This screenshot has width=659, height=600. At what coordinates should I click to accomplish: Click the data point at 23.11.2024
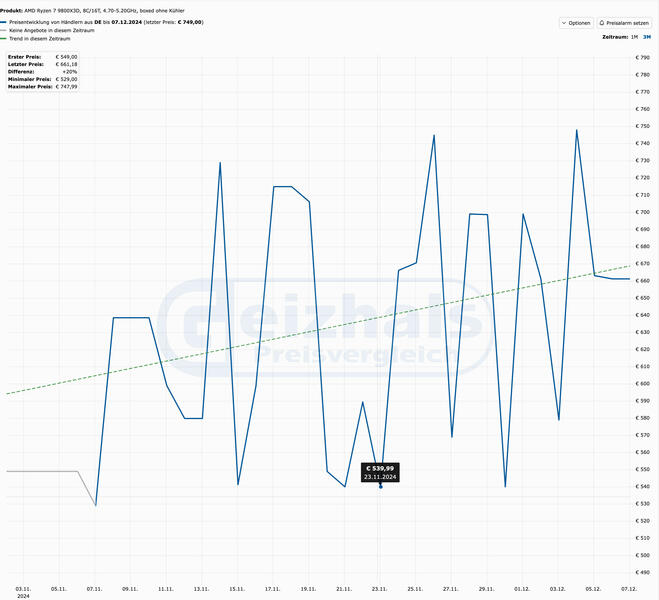[x=381, y=487]
